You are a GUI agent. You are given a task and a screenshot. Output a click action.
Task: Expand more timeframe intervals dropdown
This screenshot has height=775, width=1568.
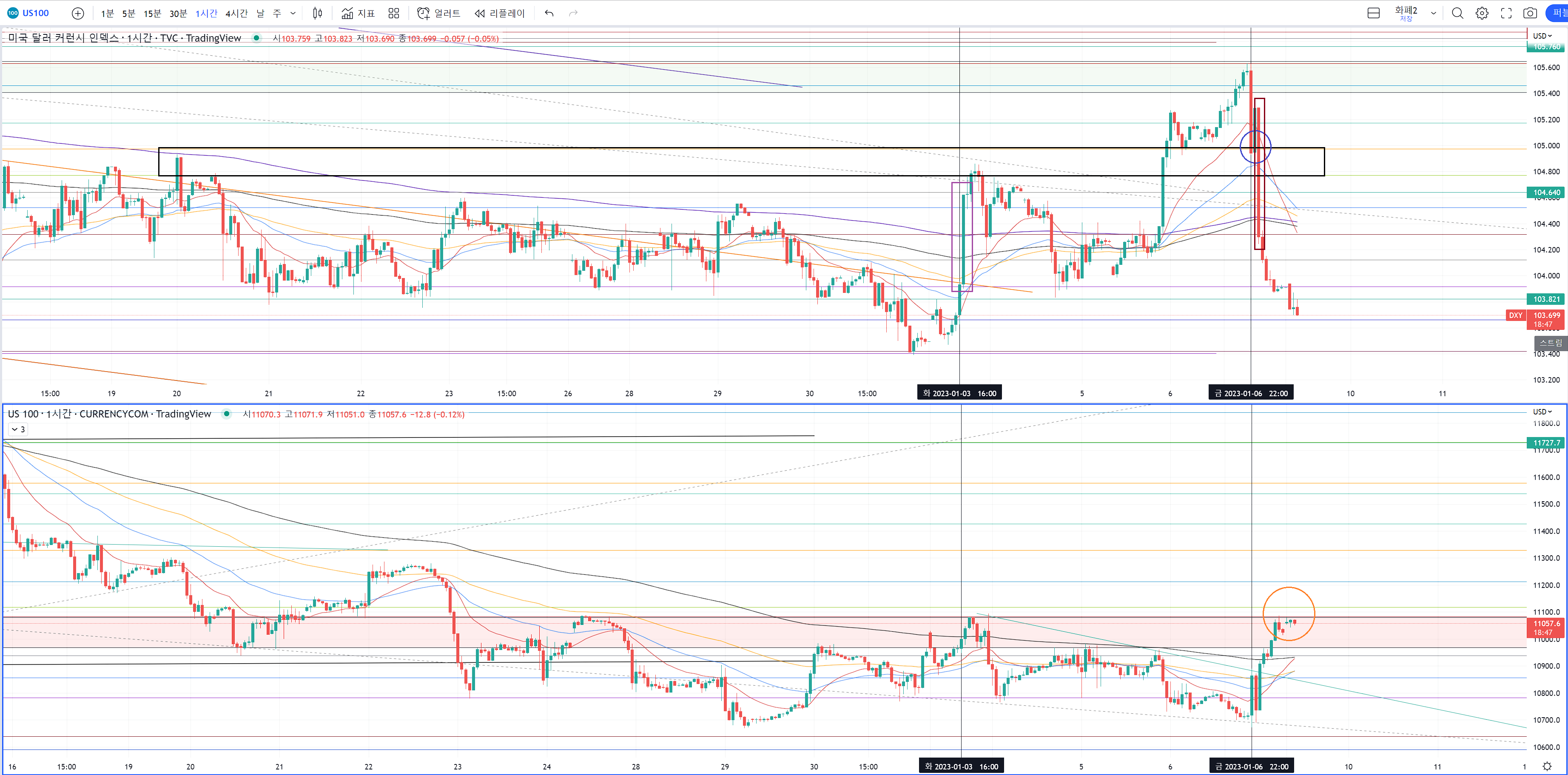(293, 13)
